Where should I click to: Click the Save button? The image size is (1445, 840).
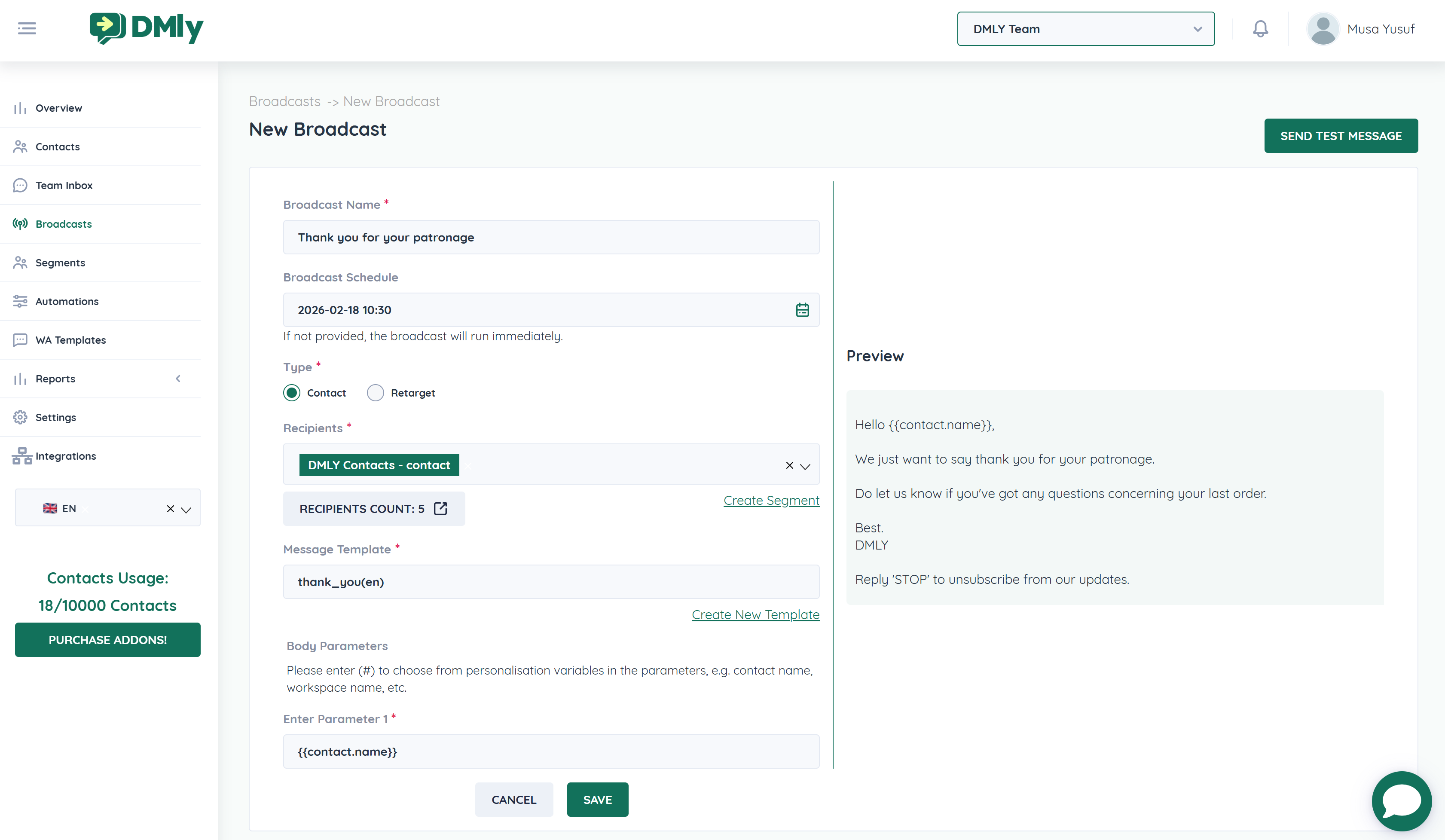597,799
